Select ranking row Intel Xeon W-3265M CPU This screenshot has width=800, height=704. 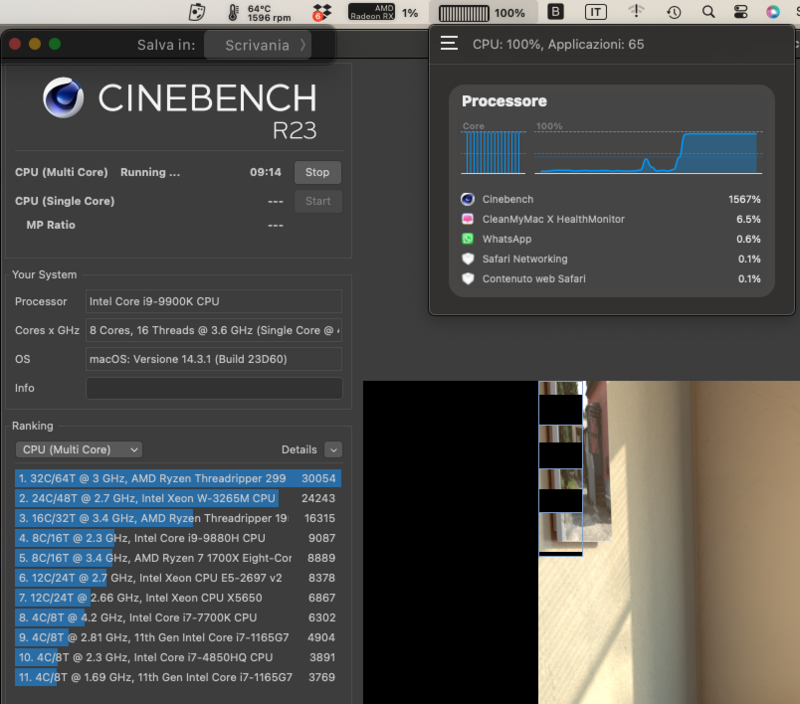[x=178, y=498]
